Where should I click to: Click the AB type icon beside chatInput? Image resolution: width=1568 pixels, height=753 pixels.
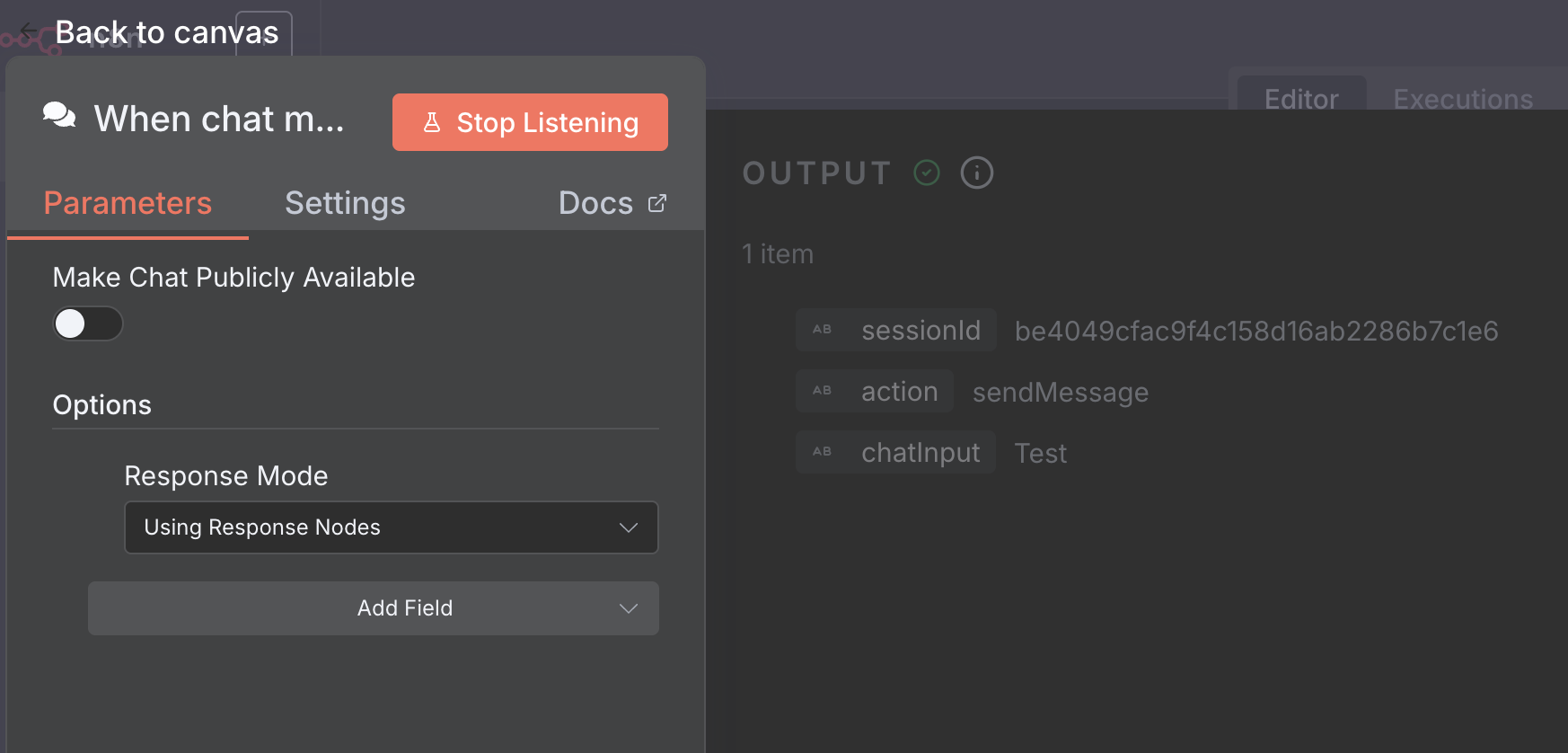pyautogui.click(x=823, y=452)
